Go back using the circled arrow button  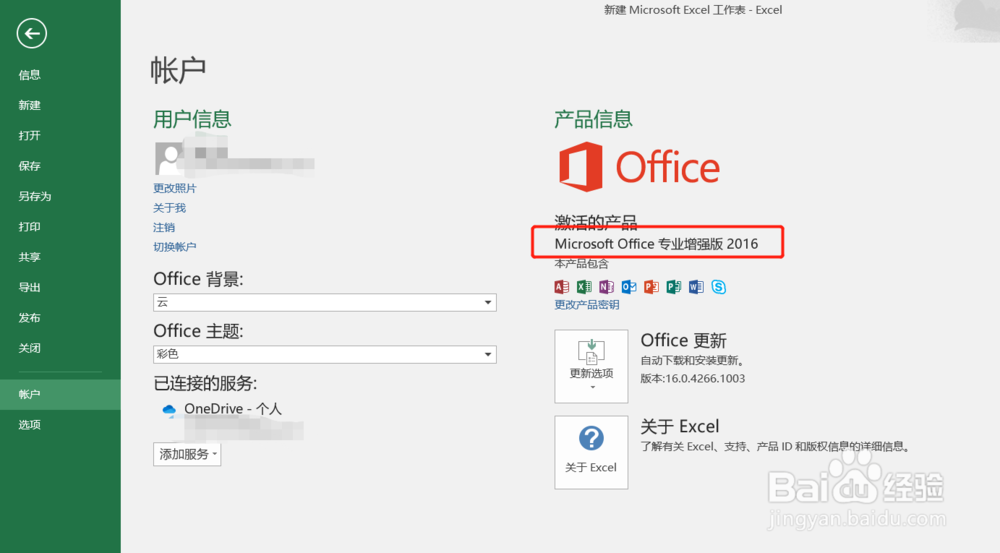pos(32,33)
